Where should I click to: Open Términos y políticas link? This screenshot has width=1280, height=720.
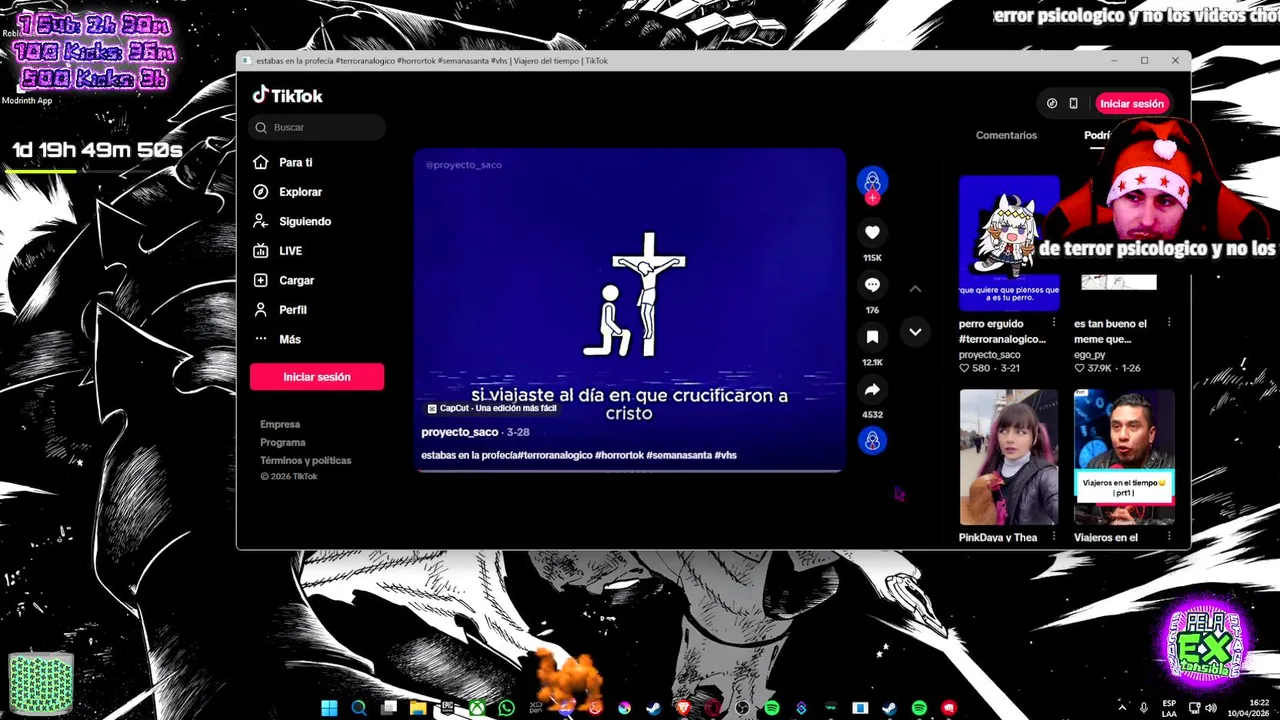[306, 460]
